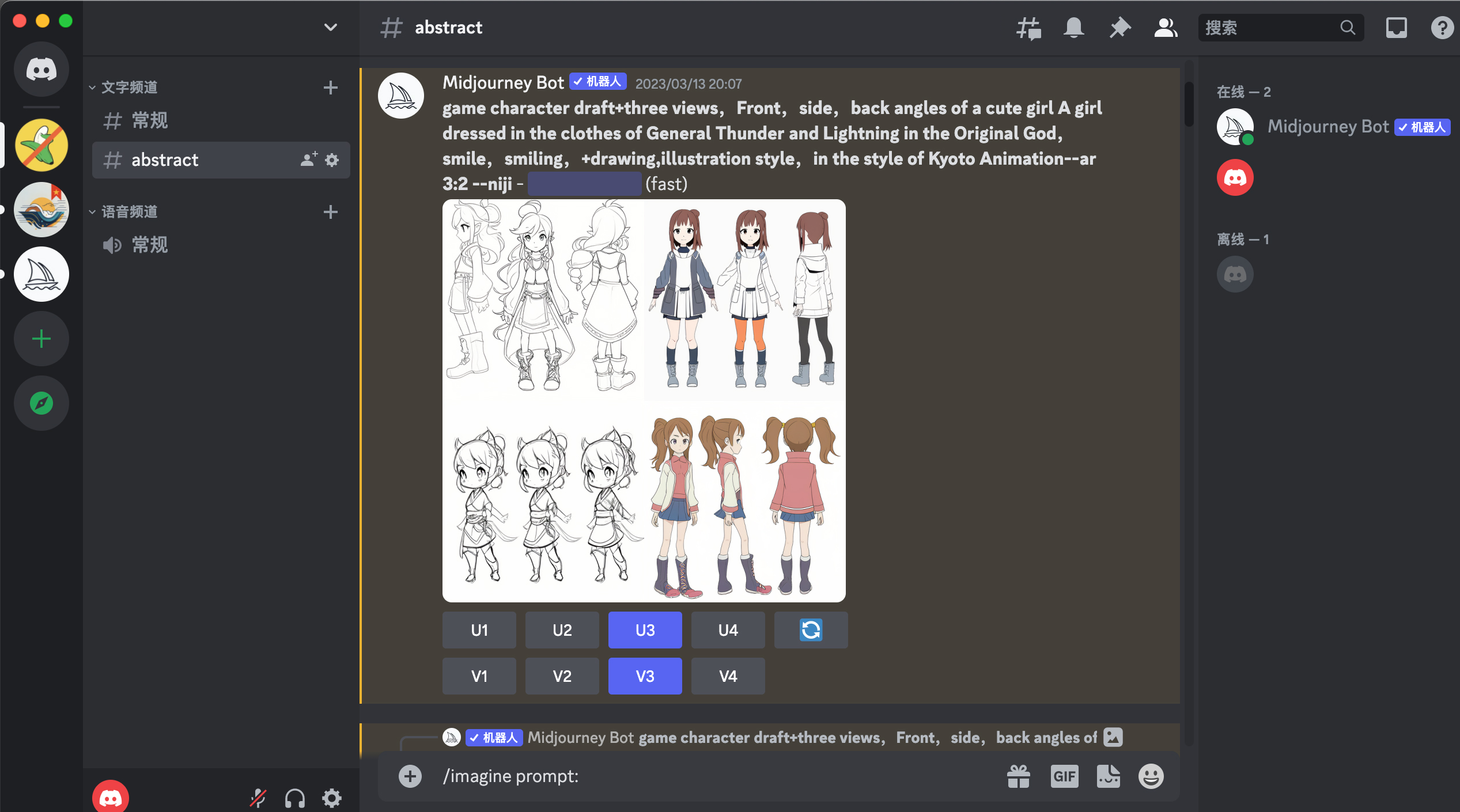Open the inbox icon
The height and width of the screenshot is (812, 1460).
[1396, 28]
